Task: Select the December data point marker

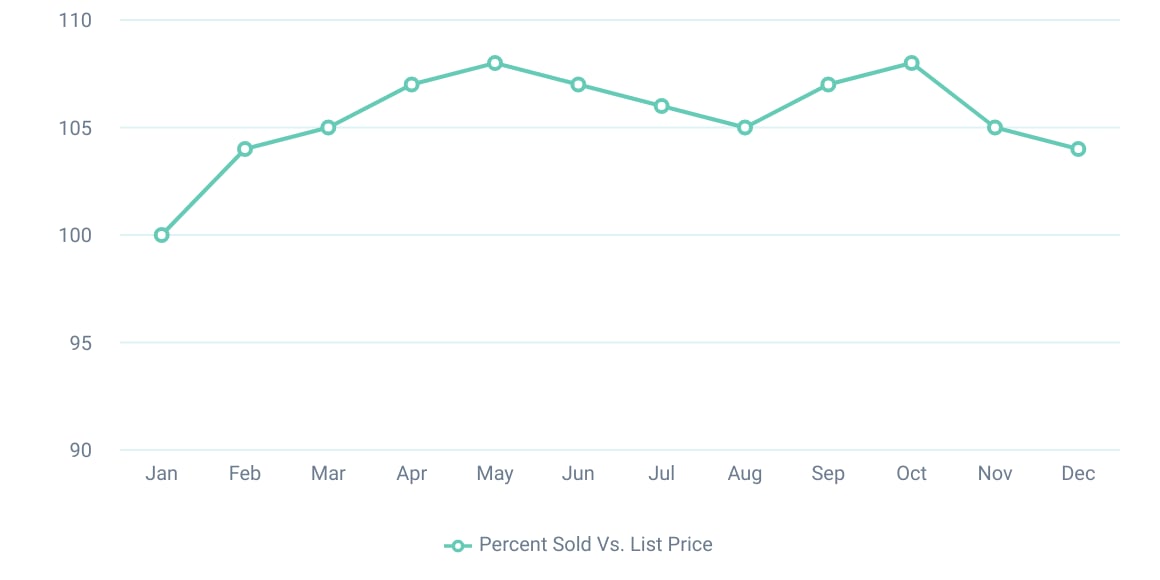Action: [1078, 149]
